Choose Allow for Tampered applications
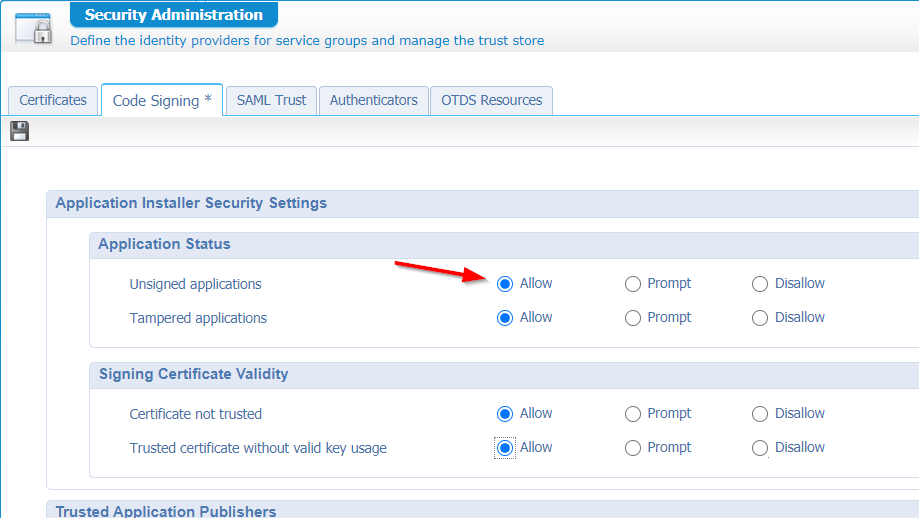Screen dimensions: 919x518 coord(505,318)
